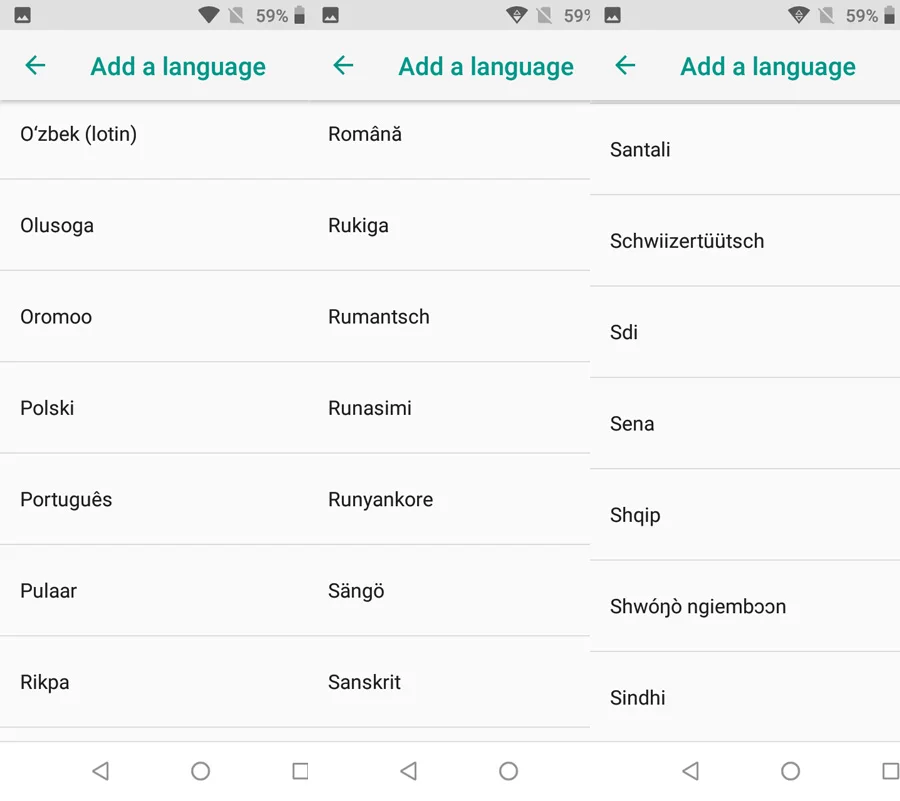Image resolution: width=900 pixels, height=801 pixels.
Task: Select Sängö language
Action: [x=449, y=590]
